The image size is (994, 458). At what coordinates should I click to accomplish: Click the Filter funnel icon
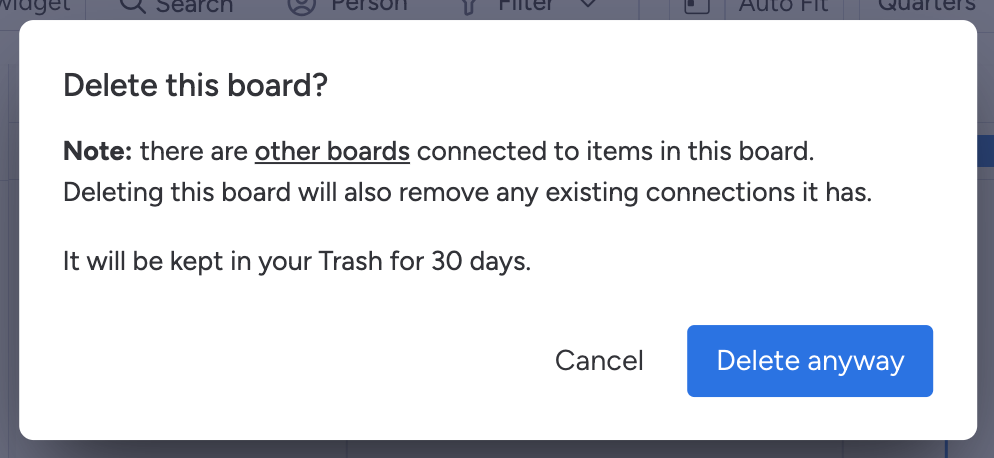[x=467, y=6]
